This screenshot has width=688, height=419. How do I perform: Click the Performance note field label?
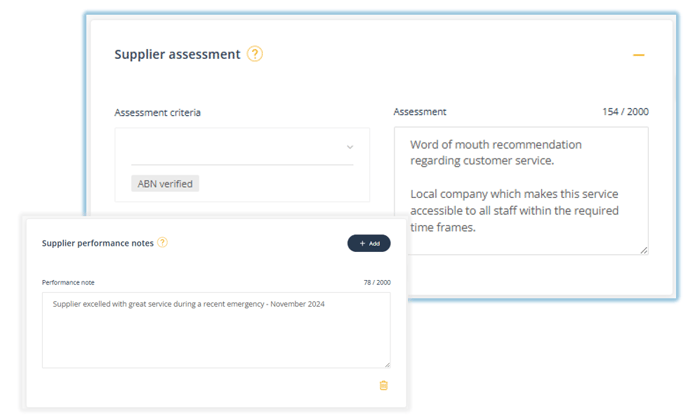coord(68,283)
